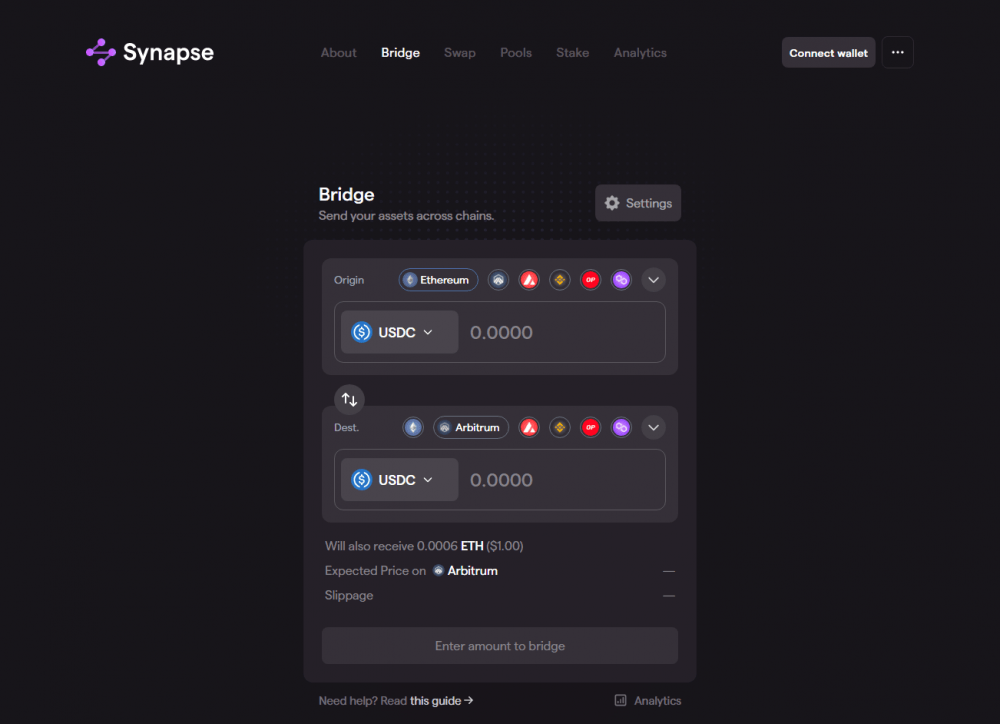Select Optimism as origin chain icon
This screenshot has height=724, width=1000.
point(590,280)
